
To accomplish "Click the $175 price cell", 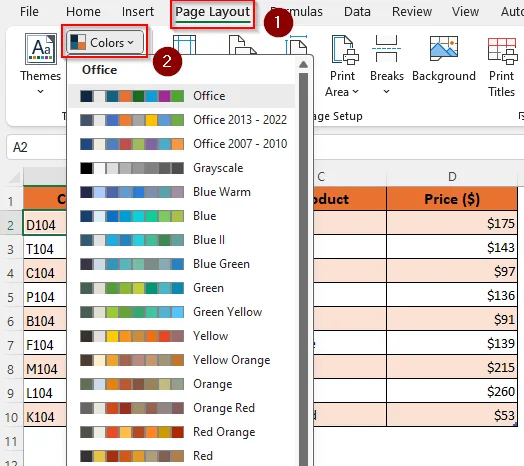I will pyautogui.click(x=452, y=223).
